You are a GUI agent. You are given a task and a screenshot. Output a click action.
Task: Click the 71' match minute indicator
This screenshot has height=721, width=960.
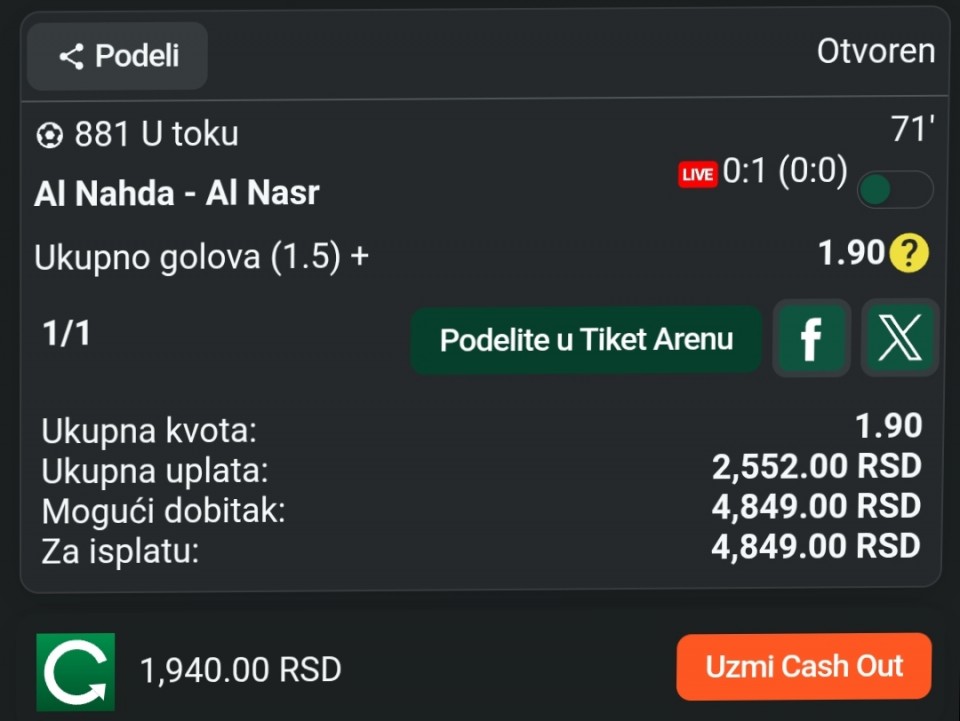(x=912, y=130)
